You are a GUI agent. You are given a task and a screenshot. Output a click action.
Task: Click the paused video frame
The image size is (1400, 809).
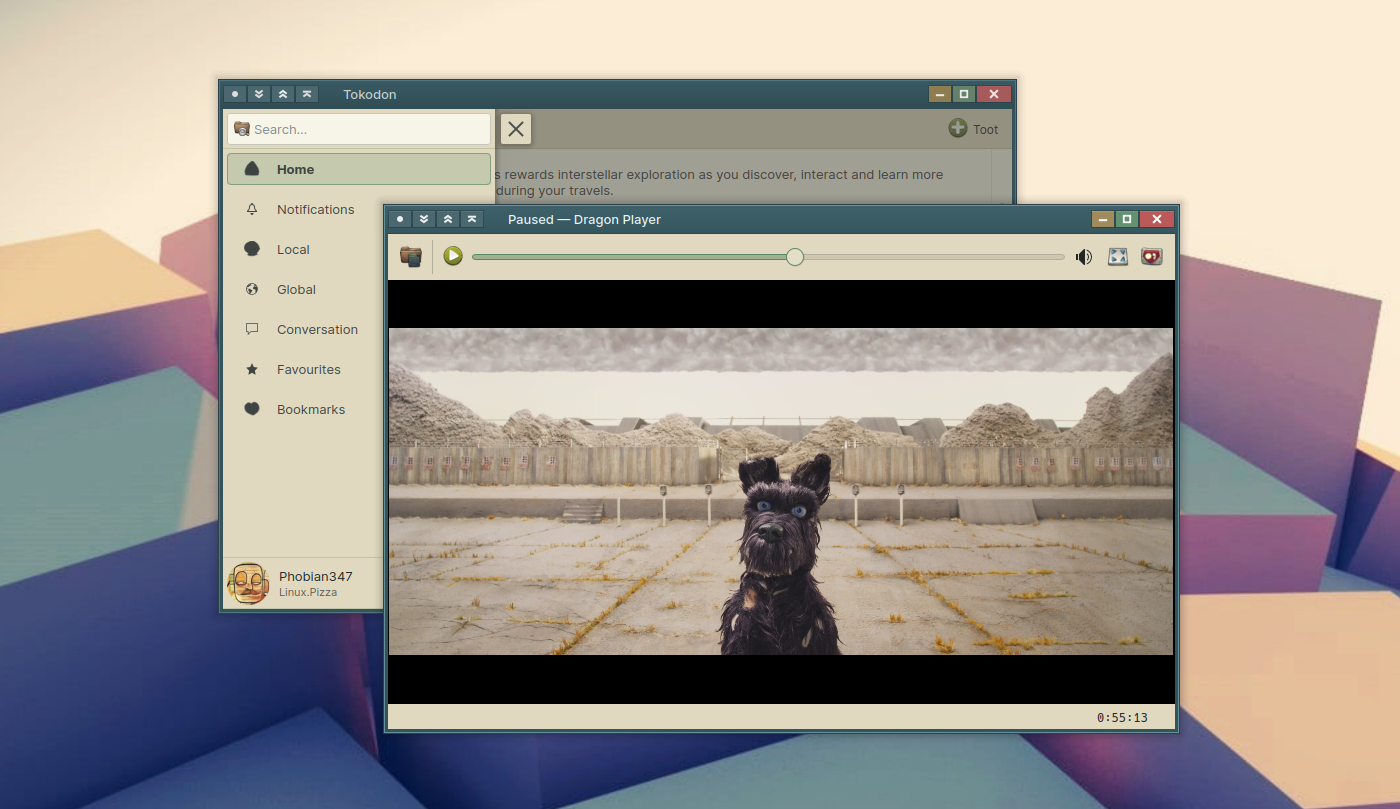pos(780,491)
